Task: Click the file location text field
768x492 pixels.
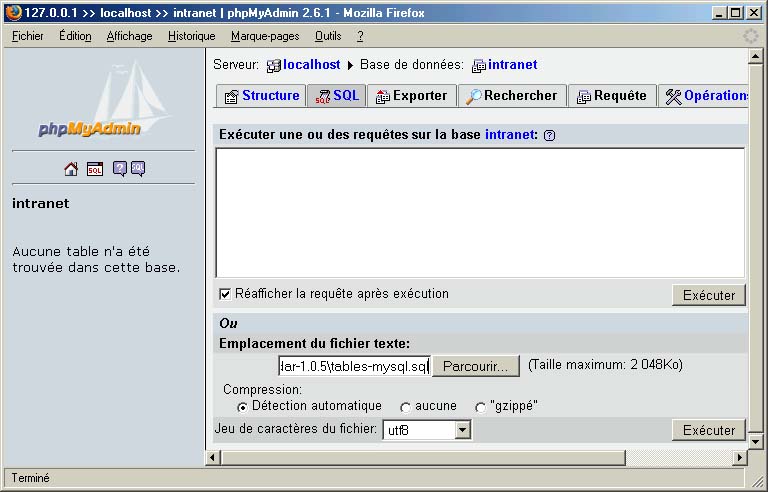Action: click(355, 366)
